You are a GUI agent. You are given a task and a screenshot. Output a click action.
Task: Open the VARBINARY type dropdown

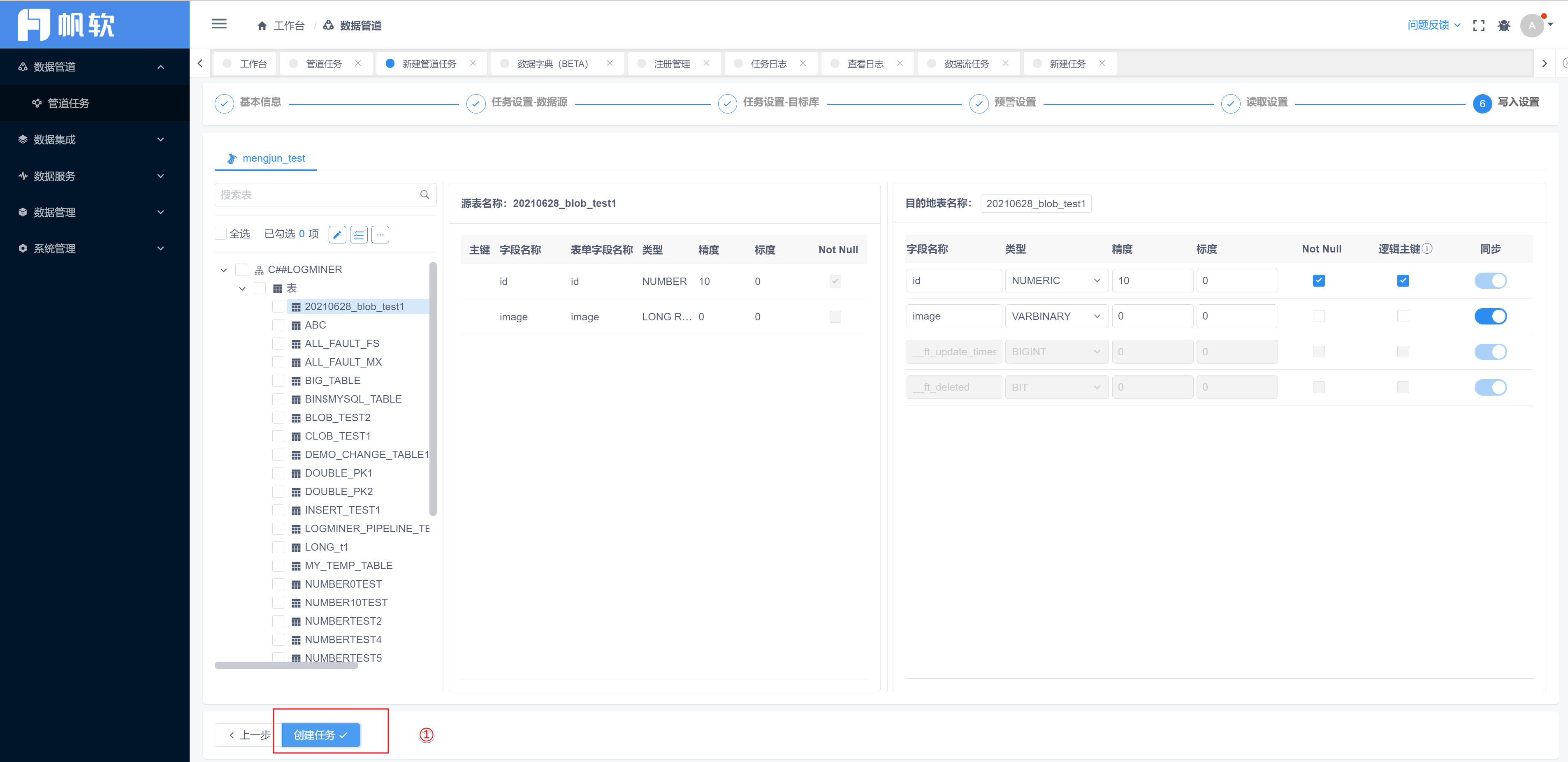(1055, 316)
